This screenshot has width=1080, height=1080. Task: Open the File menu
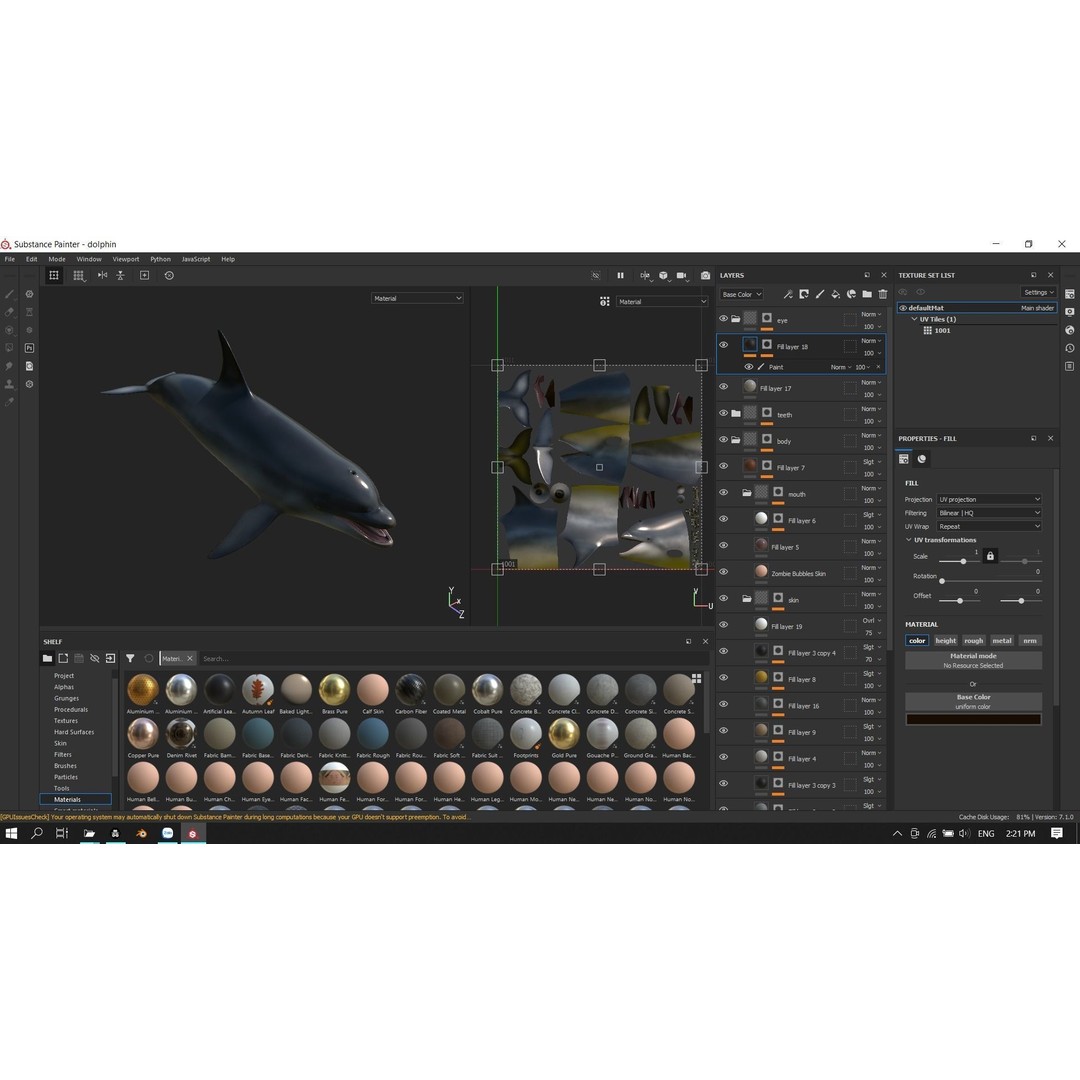10,260
